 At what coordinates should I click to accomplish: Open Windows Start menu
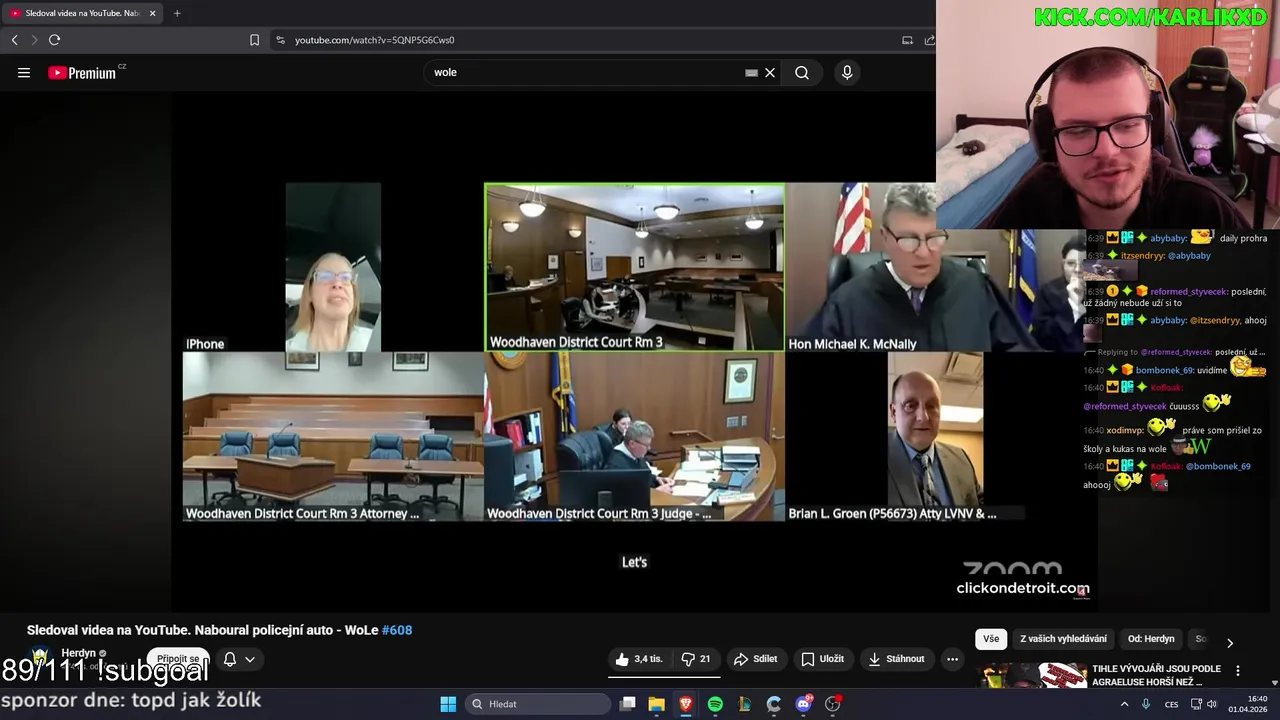[448, 704]
